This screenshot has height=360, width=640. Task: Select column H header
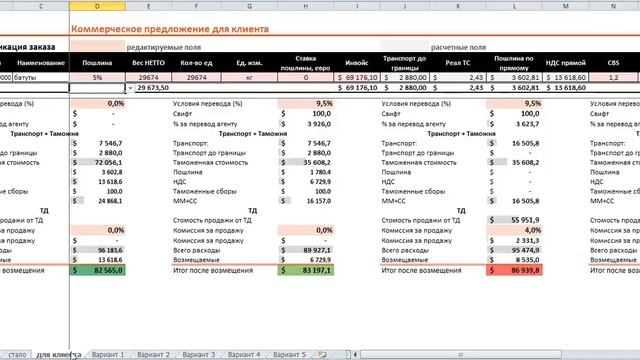point(306,6)
